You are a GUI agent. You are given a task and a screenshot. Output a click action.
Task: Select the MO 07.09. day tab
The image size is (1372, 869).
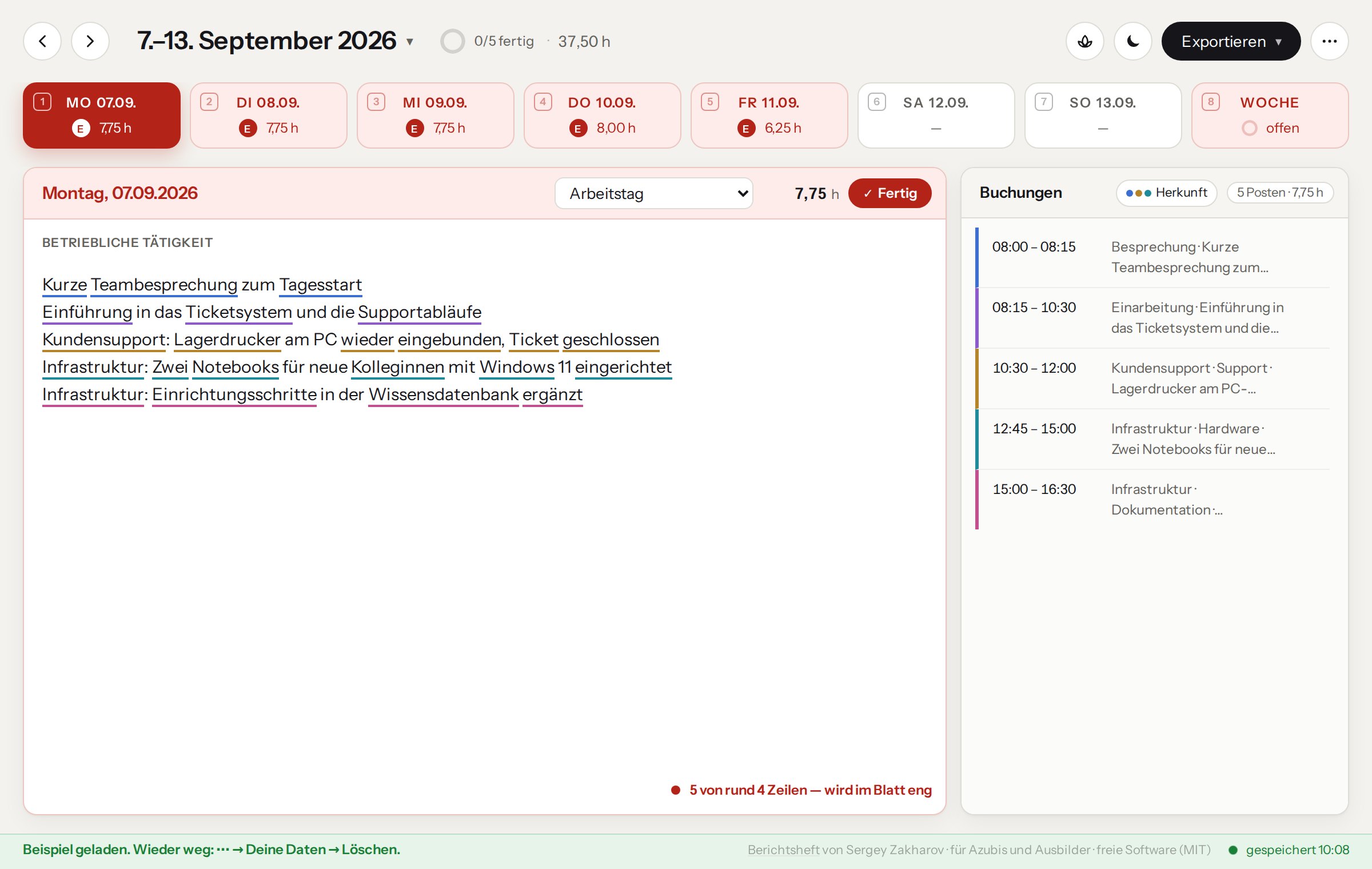[x=102, y=115]
